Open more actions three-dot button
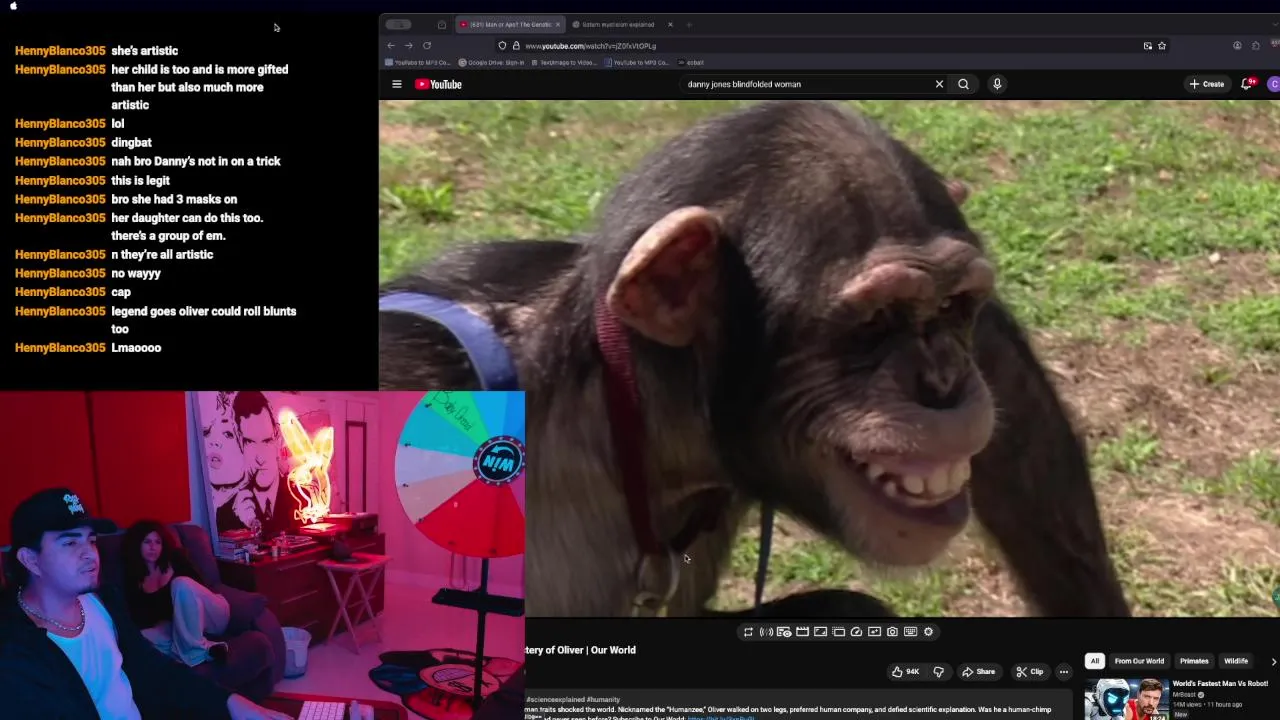 click(1064, 672)
